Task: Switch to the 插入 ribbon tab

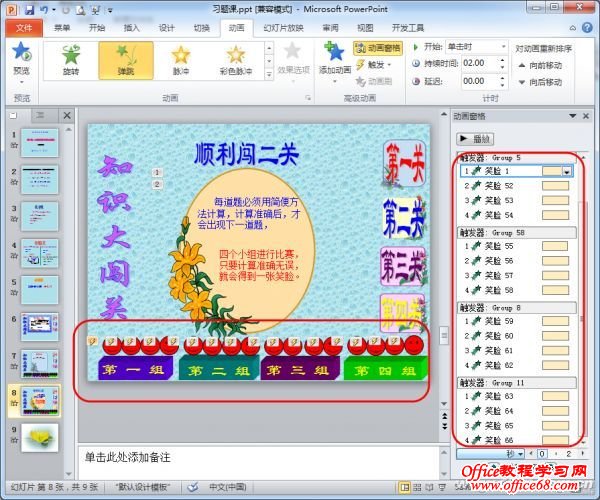Action: click(132, 28)
